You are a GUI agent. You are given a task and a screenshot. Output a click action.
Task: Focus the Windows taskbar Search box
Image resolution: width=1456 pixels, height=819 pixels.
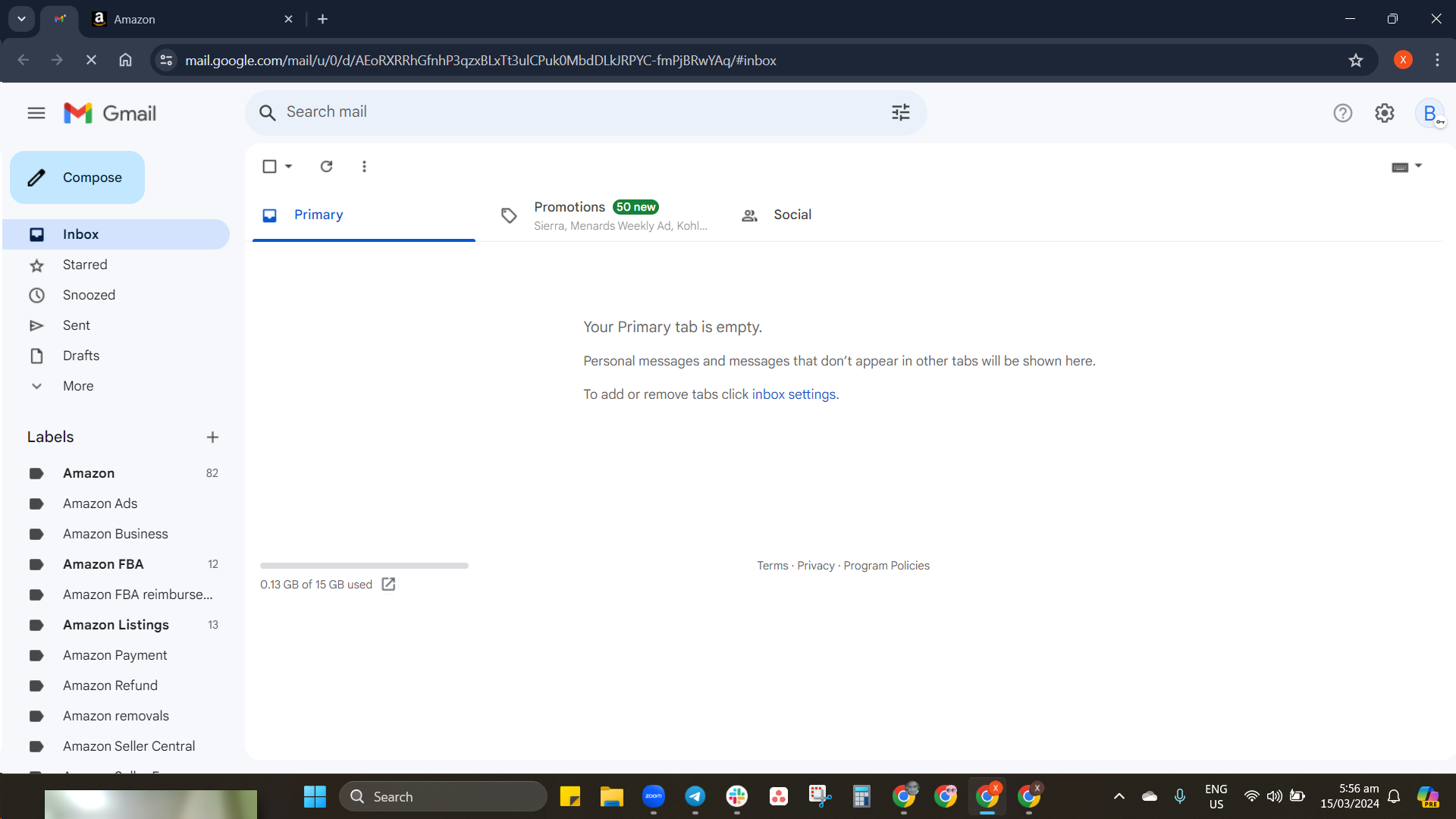click(443, 797)
